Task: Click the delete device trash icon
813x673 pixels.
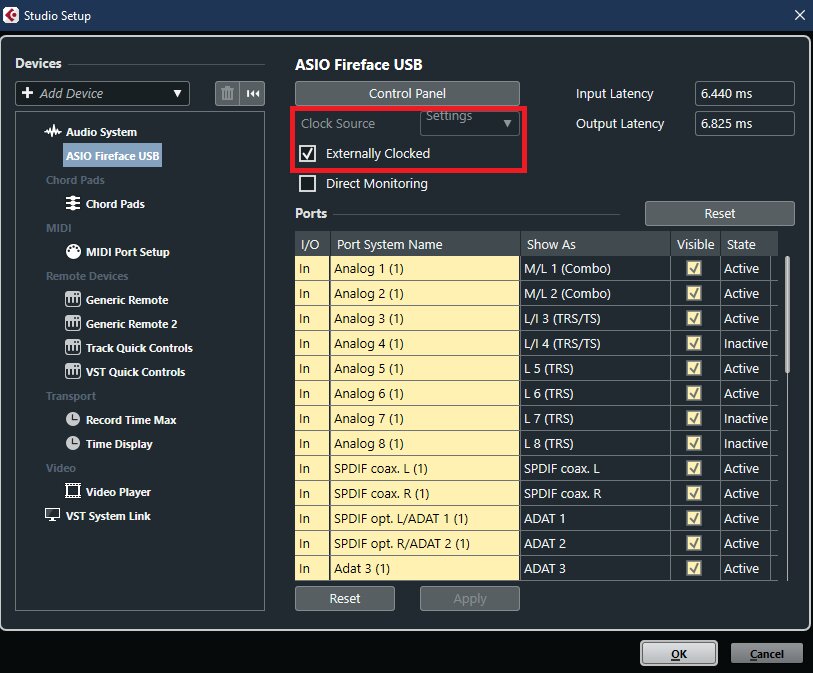Action: pos(227,93)
